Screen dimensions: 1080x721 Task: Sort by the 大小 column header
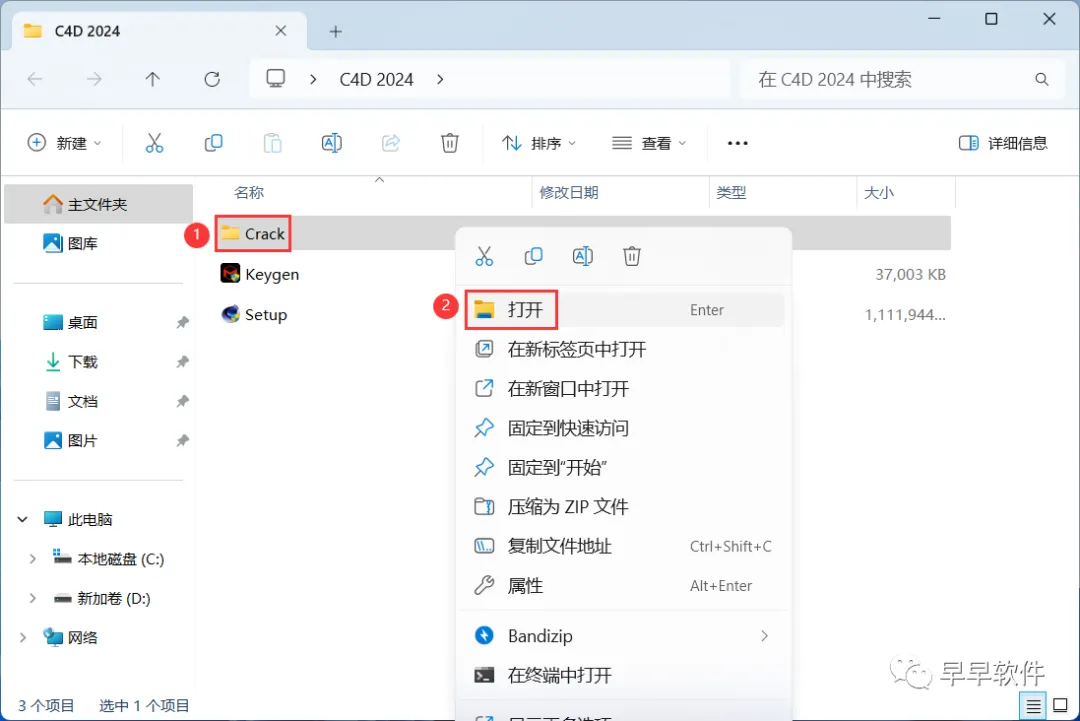(879, 193)
